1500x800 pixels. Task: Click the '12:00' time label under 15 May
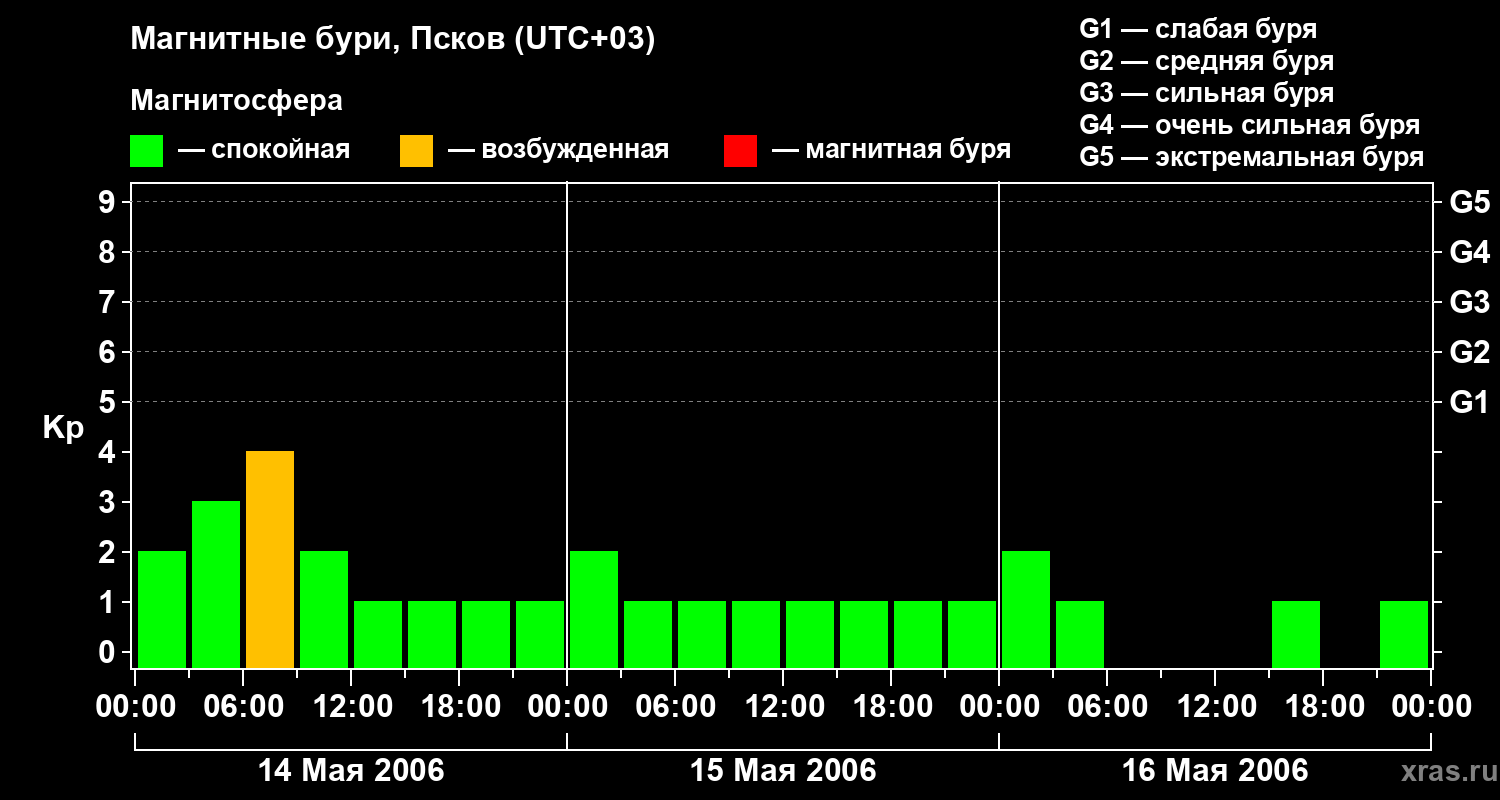783,707
